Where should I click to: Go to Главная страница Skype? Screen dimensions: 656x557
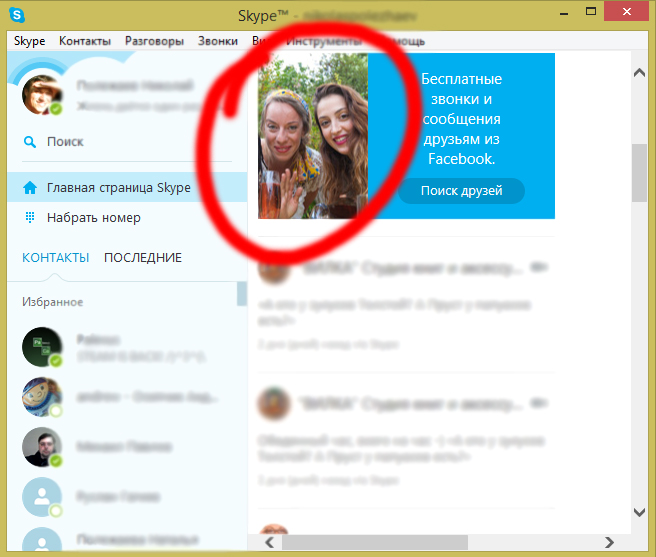(x=127, y=187)
